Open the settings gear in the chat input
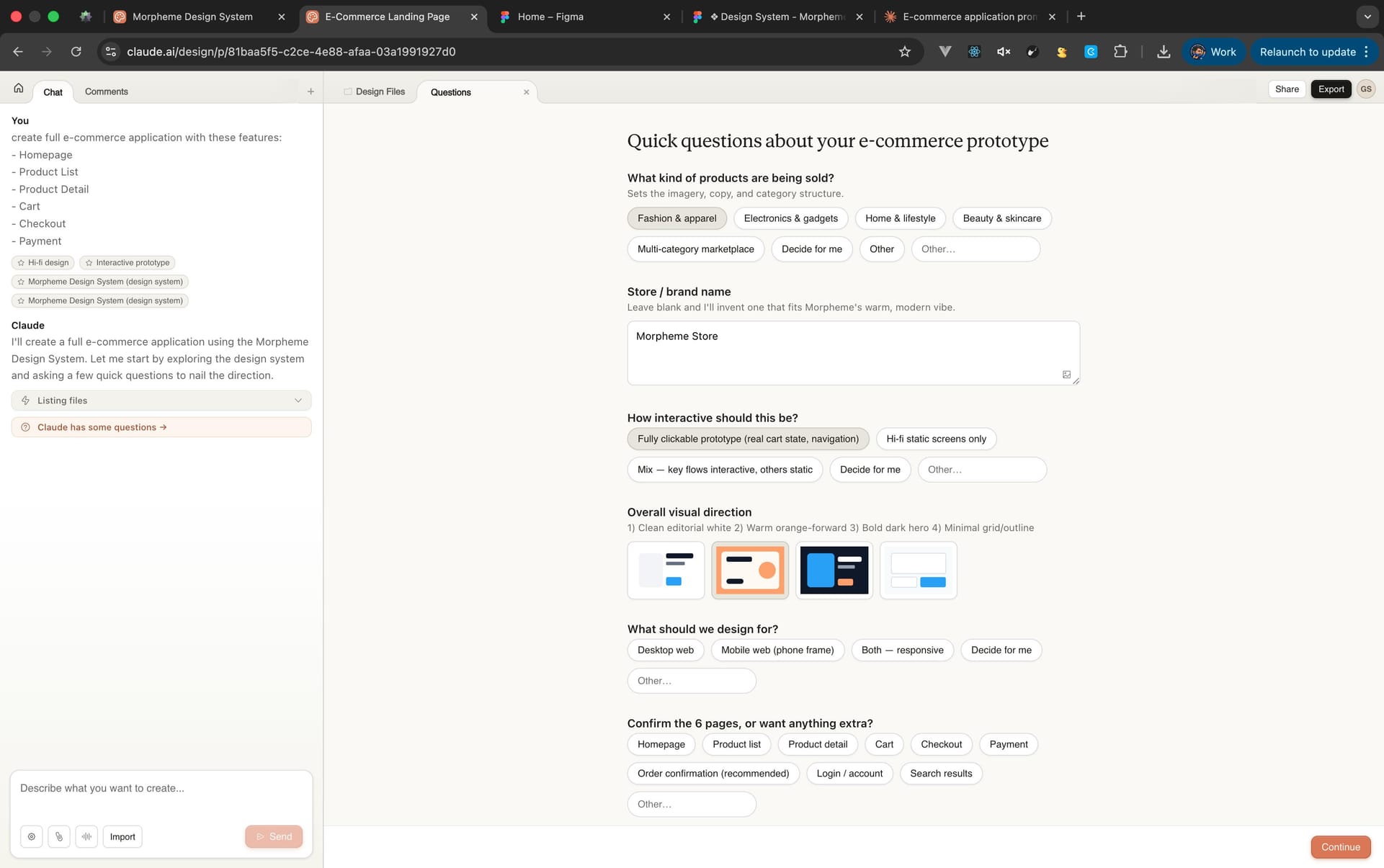Viewport: 1384px width, 868px height. coord(31,836)
